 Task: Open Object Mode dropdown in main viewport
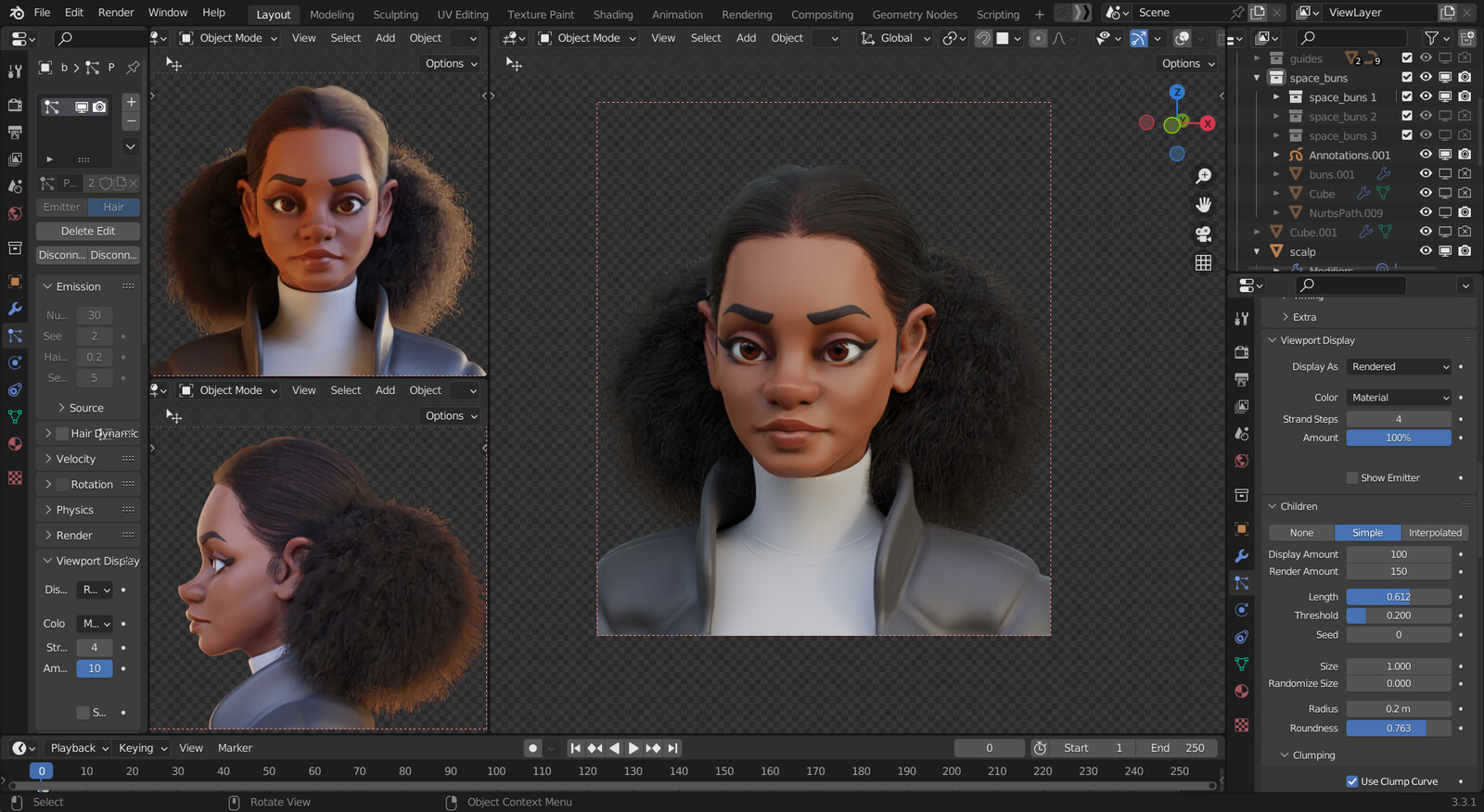[586, 38]
